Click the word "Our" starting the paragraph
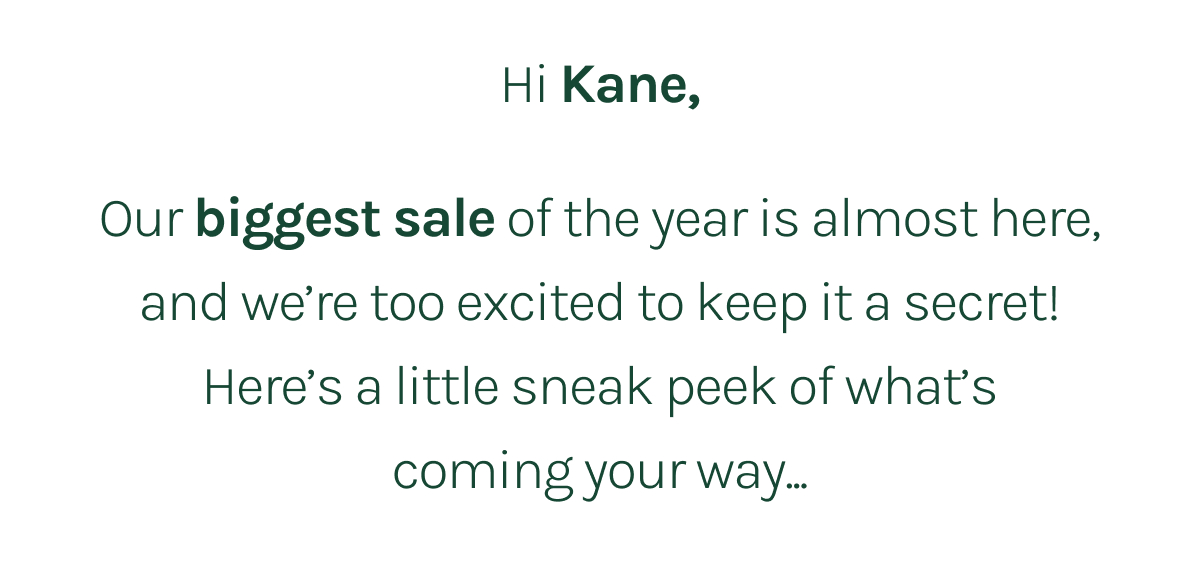1200x564 pixels. coord(141,220)
